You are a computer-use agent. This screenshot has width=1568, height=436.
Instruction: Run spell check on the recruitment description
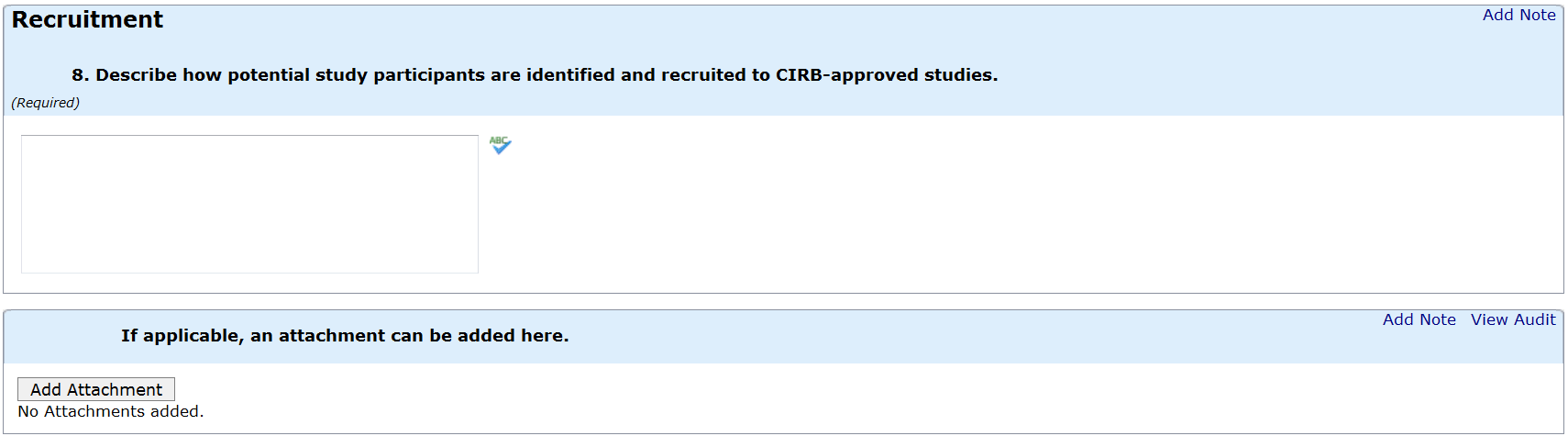[500, 145]
